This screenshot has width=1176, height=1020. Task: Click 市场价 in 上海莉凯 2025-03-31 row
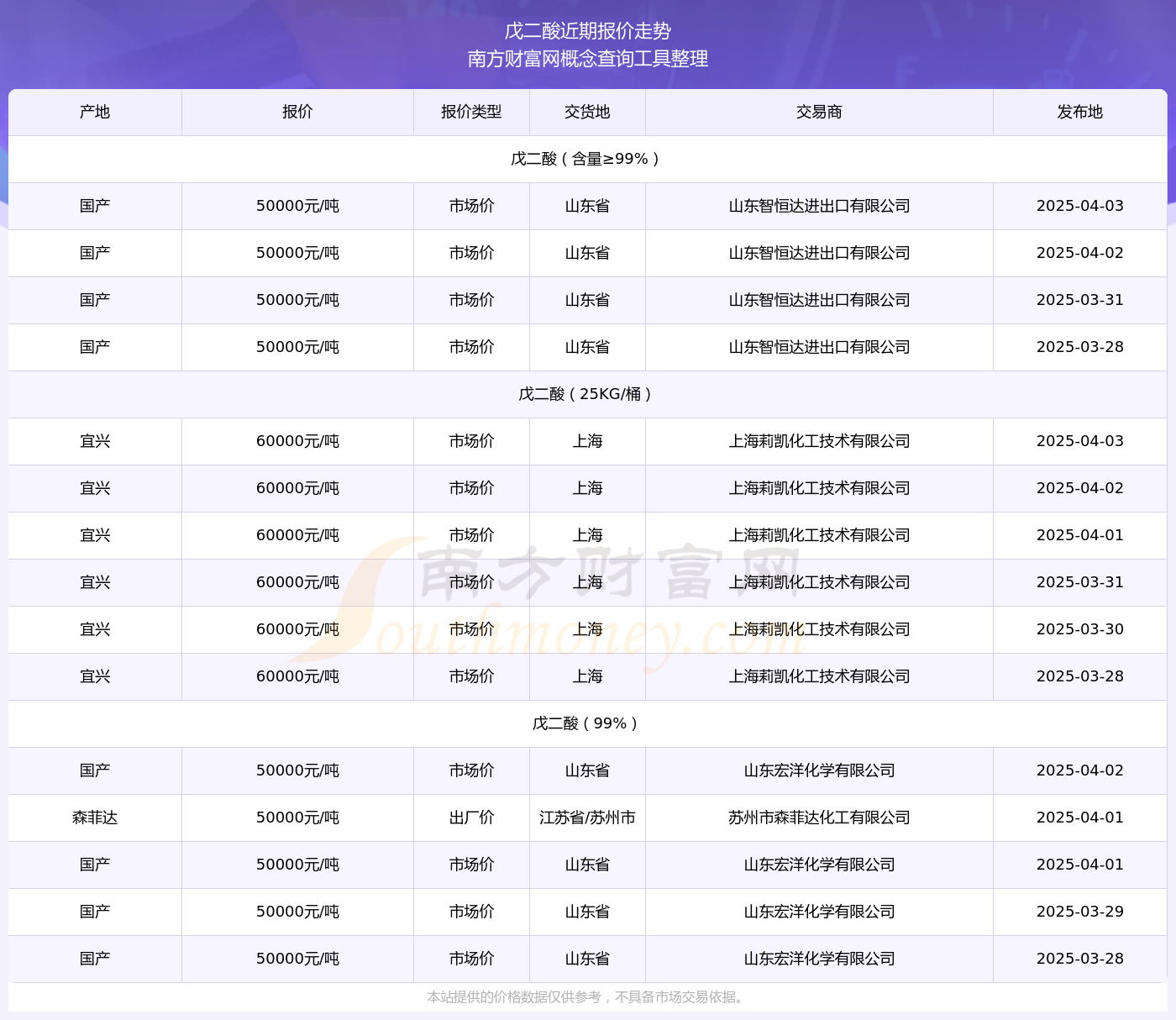[x=471, y=582]
